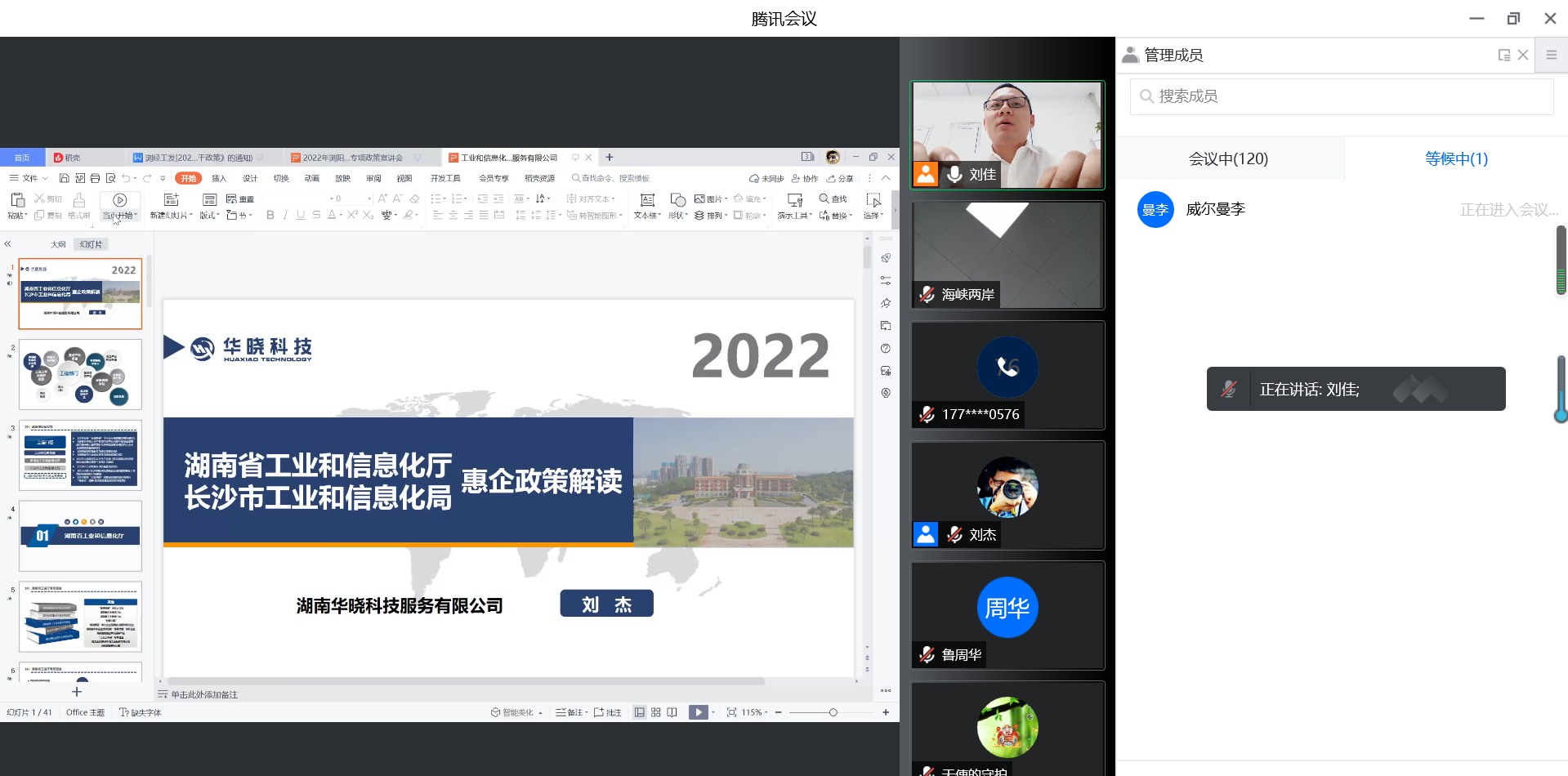The image size is (1568, 776).
Task: Switch to the 等候中(1) tab
Action: pos(1456,158)
